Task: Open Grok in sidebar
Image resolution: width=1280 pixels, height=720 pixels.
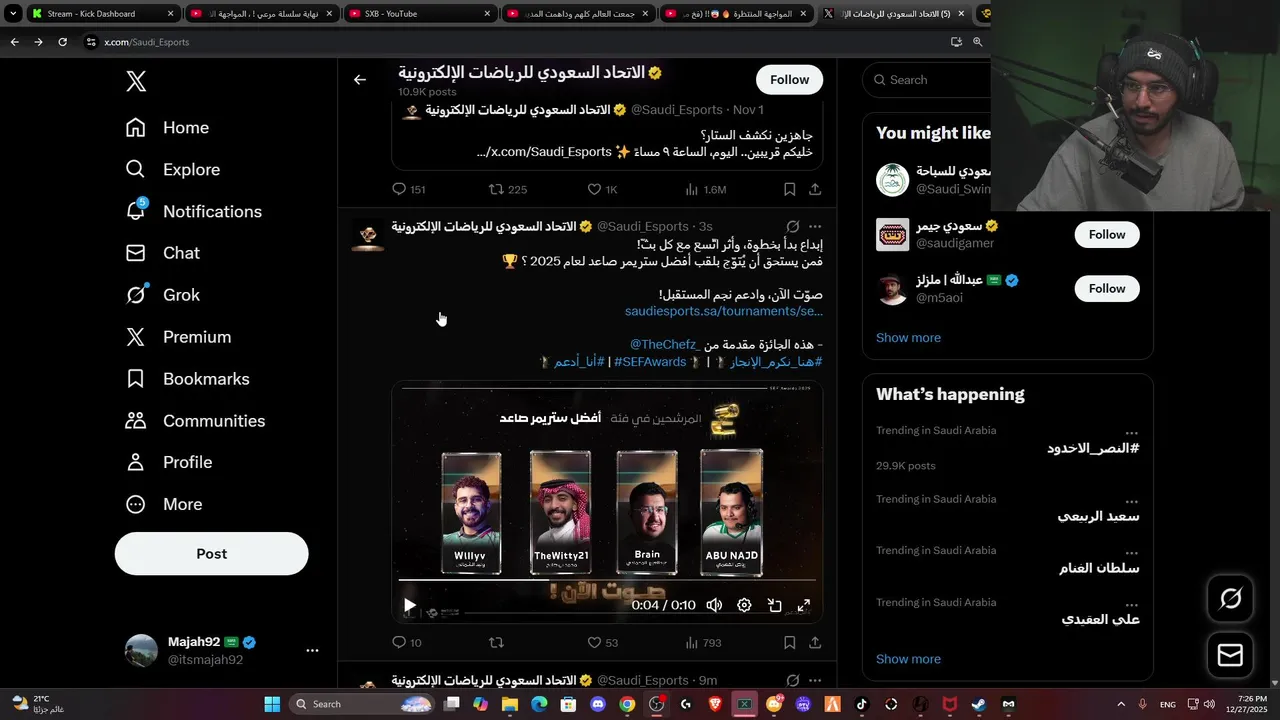Action: (162, 295)
